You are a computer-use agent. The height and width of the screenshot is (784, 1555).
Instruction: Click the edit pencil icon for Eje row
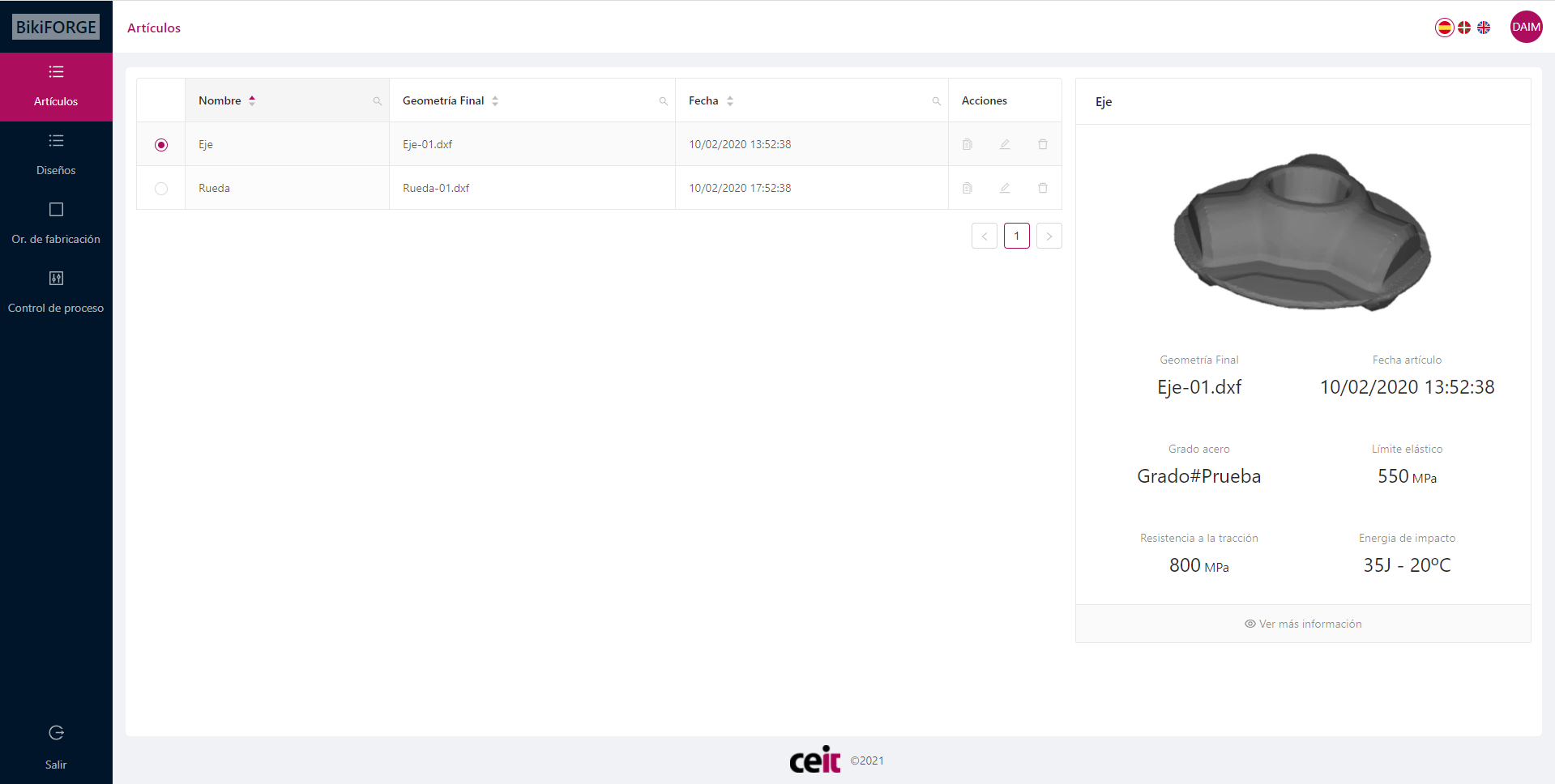1005,144
